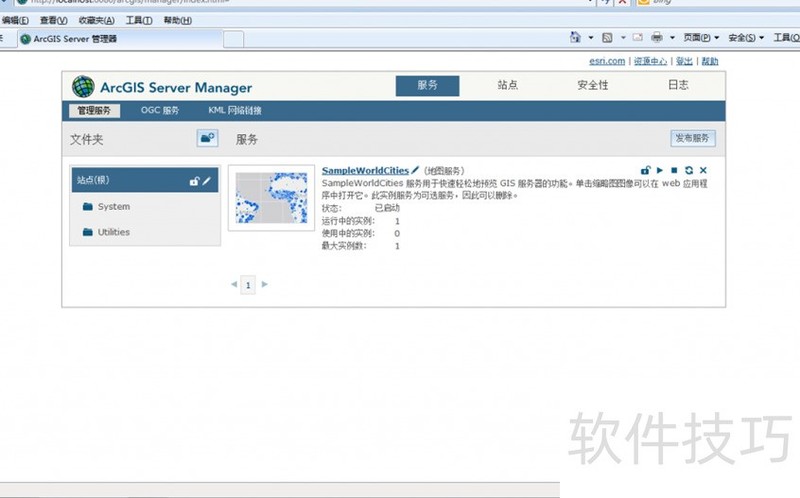Viewport: 800px width, 498px height.
Task: Go to the next page arrow in pagination
Action: coord(265,285)
